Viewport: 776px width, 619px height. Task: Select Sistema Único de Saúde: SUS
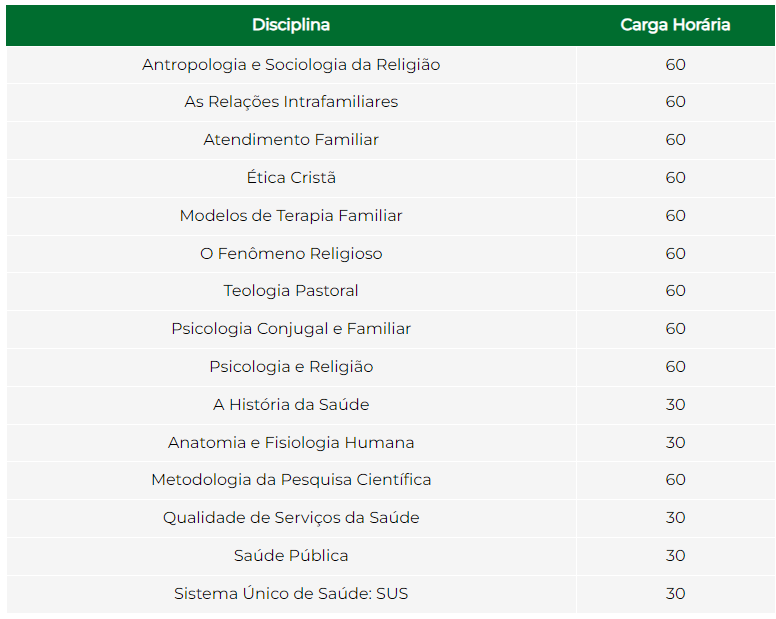click(x=291, y=594)
